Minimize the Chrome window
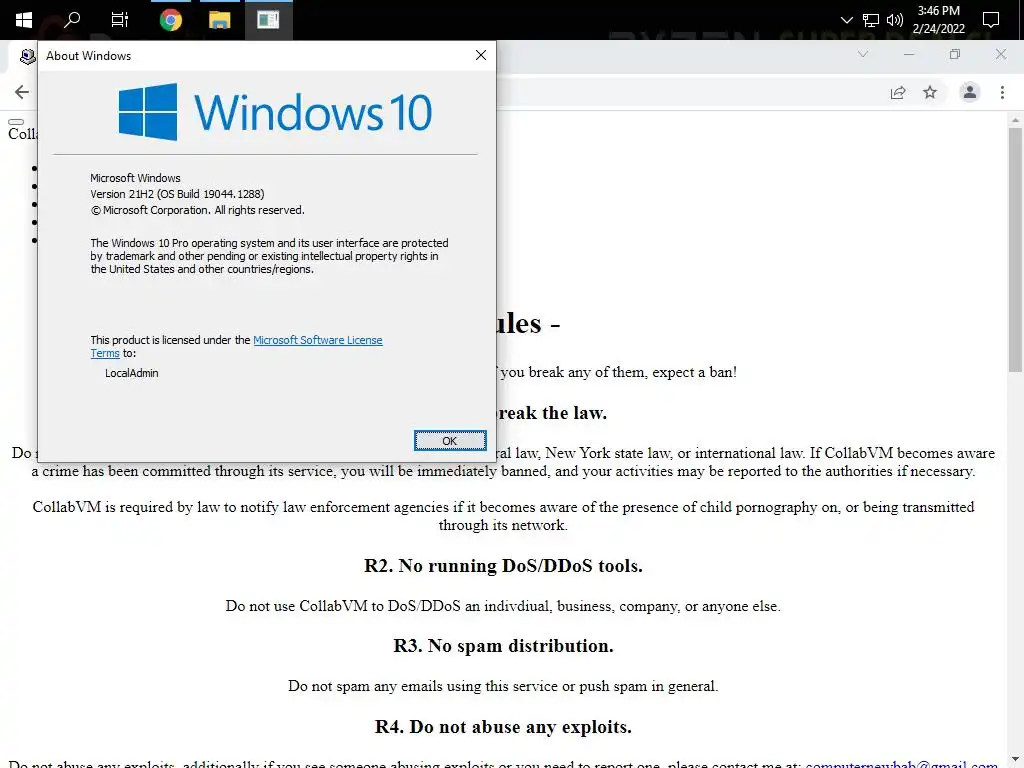The image size is (1024, 768). coord(909,54)
